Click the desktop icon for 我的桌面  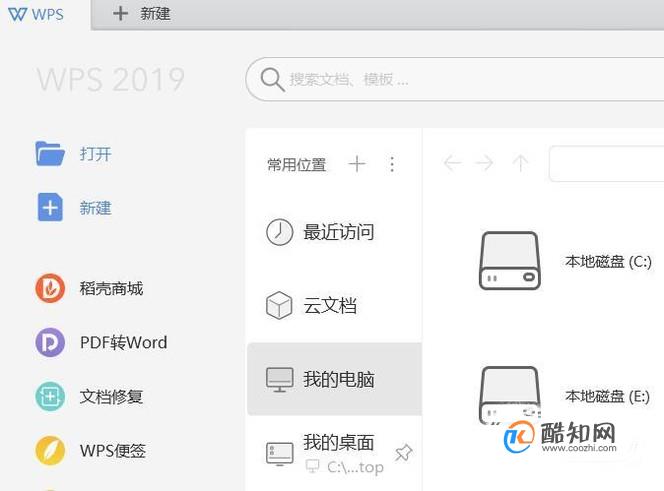pyautogui.click(x=279, y=454)
